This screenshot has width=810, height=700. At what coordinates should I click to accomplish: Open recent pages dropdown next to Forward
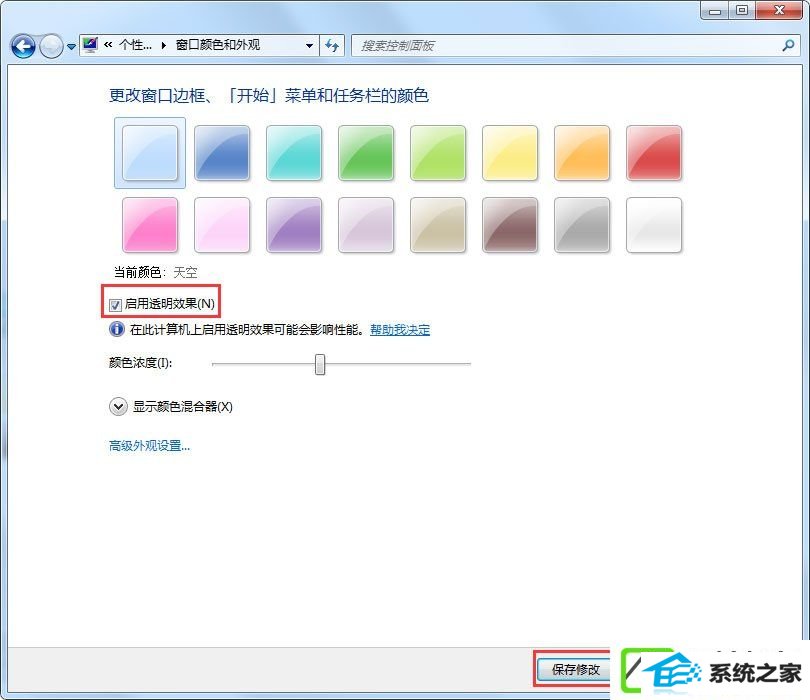click(71, 46)
